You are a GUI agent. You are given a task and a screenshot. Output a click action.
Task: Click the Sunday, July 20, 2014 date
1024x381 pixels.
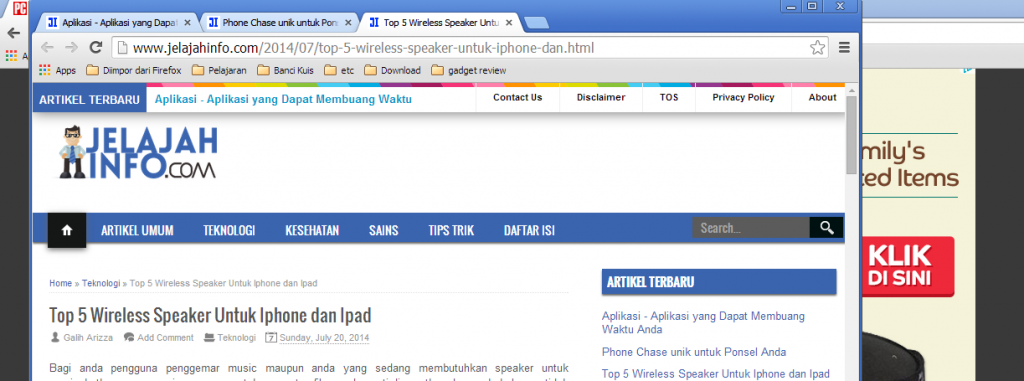point(324,338)
